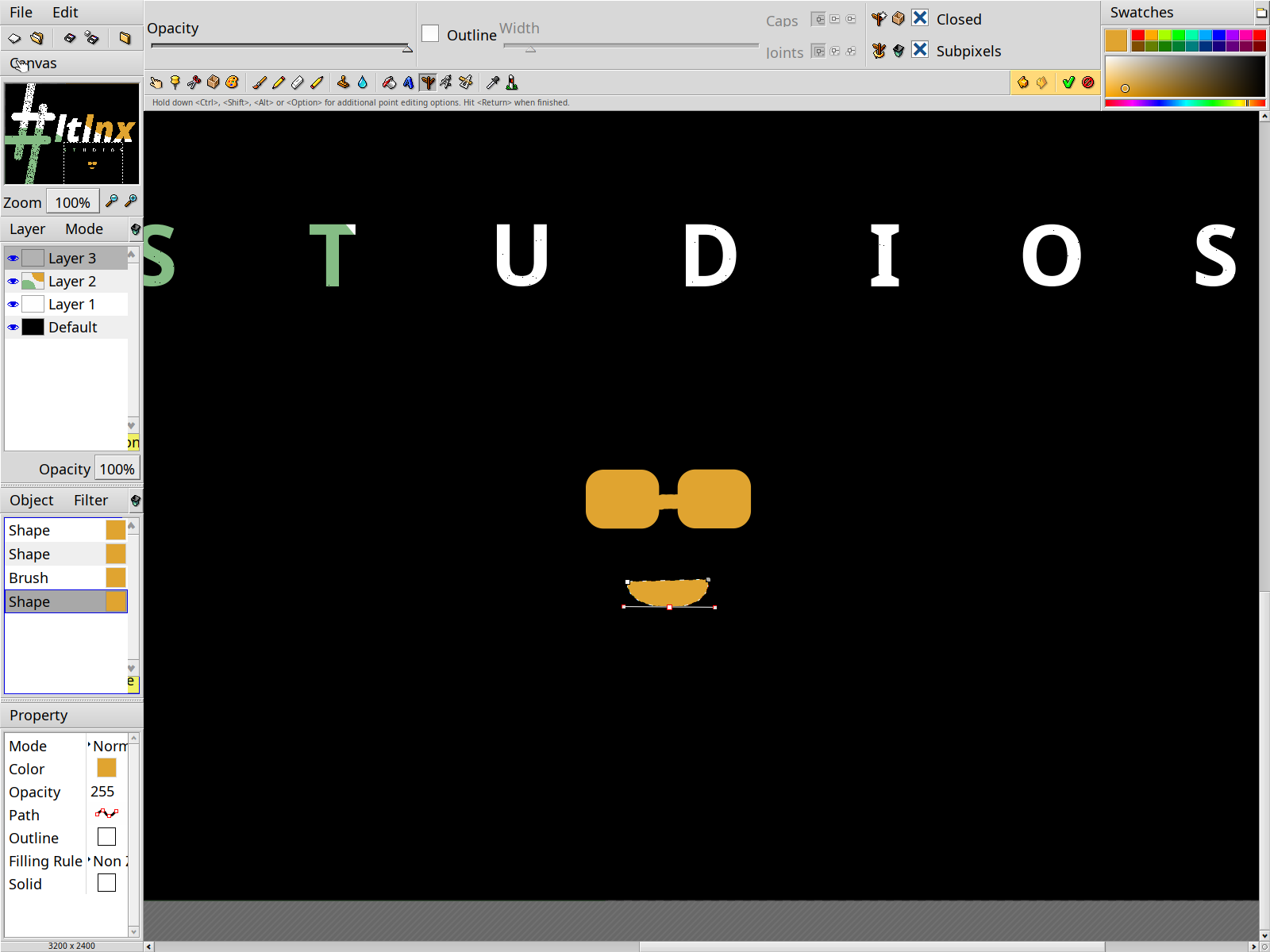Click the Export floppy icon
The width and height of the screenshot is (1270, 952).
pyautogui.click(x=92, y=38)
